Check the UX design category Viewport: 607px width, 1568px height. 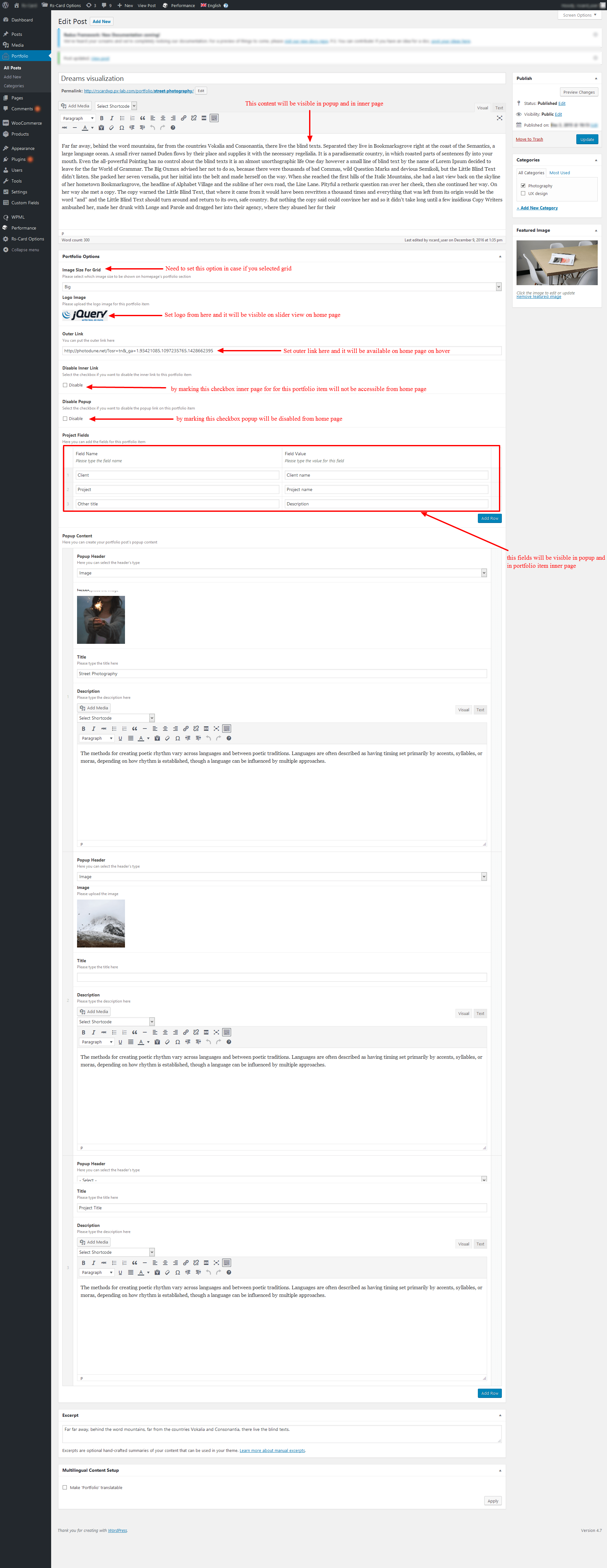point(523,194)
